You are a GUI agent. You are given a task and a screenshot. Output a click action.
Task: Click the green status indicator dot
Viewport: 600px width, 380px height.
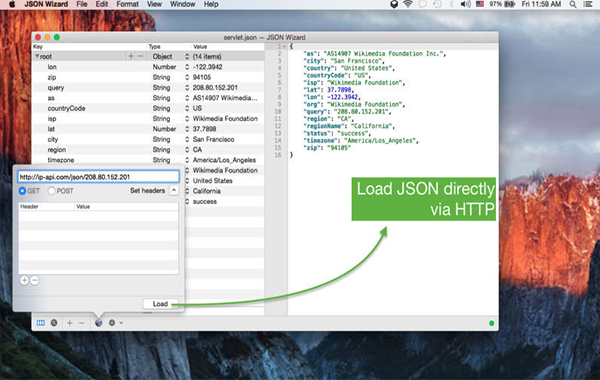coord(491,323)
